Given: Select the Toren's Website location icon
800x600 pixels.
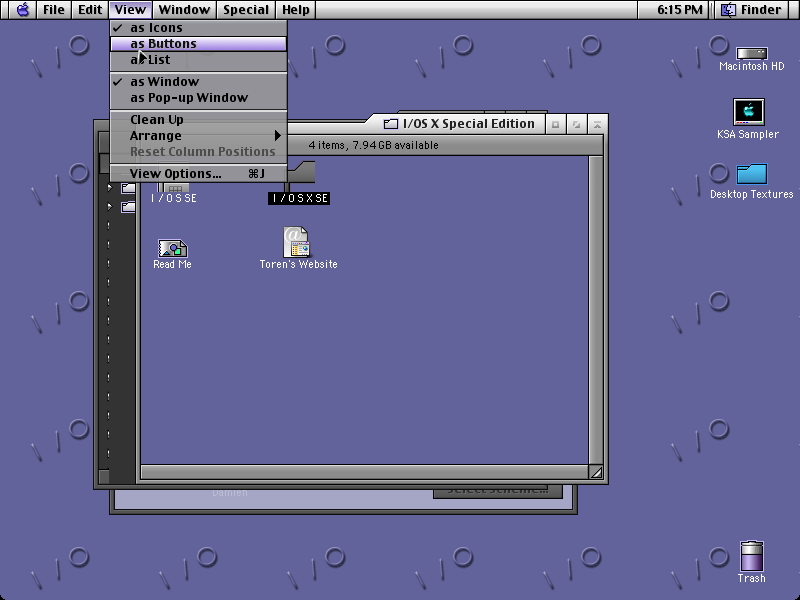Looking at the screenshot, I should [296, 242].
